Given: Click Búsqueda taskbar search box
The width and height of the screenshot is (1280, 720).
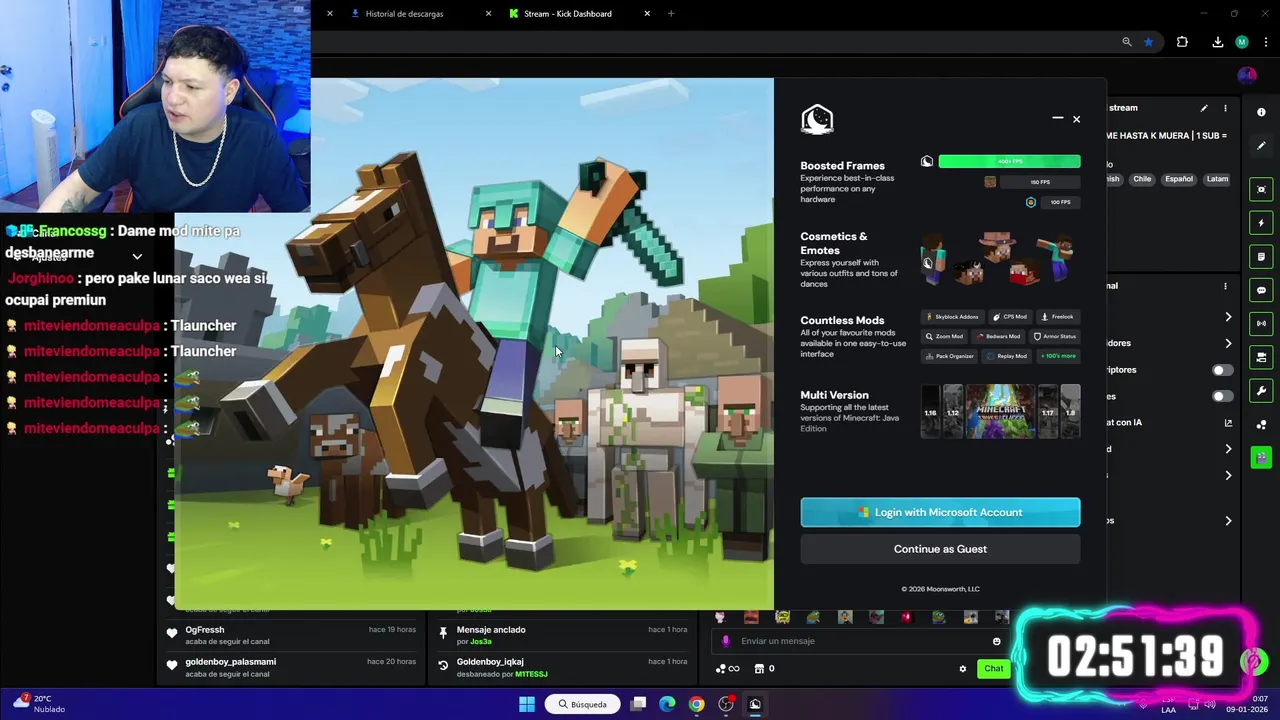Looking at the screenshot, I should (583, 704).
